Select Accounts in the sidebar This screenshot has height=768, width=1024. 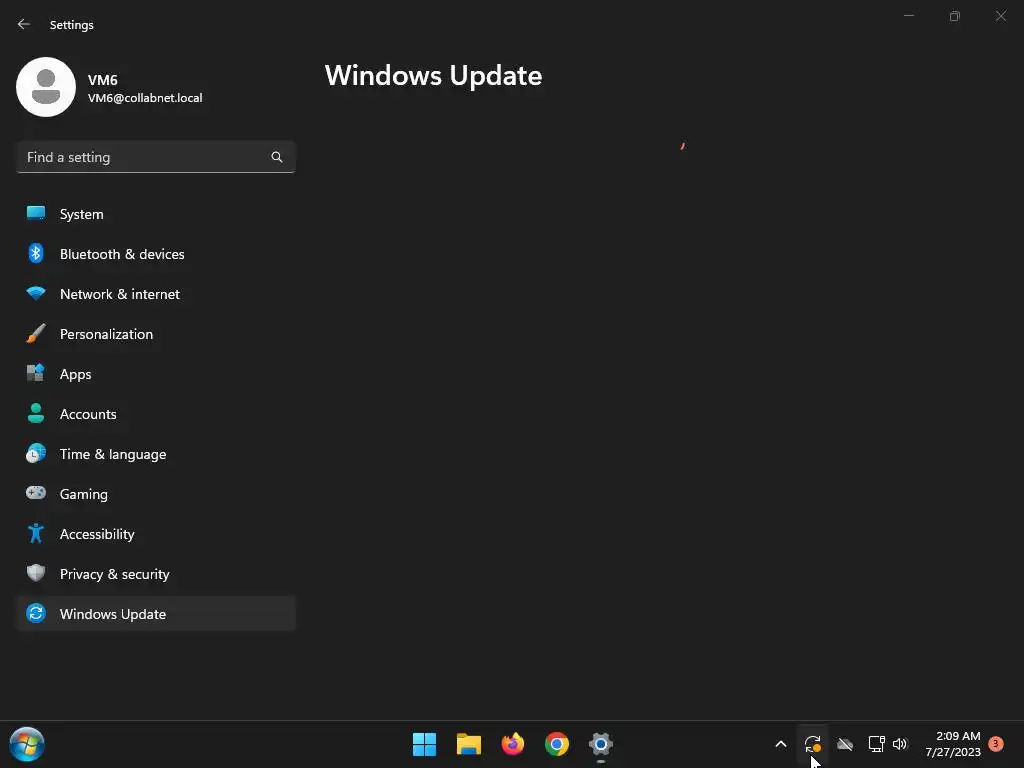tap(155, 414)
